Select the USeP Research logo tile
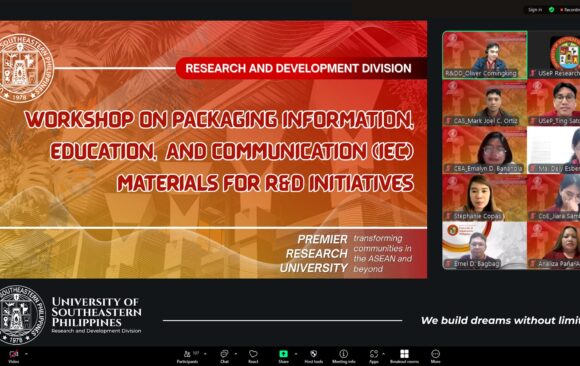Image resolution: width=580 pixels, height=366 pixels. [554, 55]
